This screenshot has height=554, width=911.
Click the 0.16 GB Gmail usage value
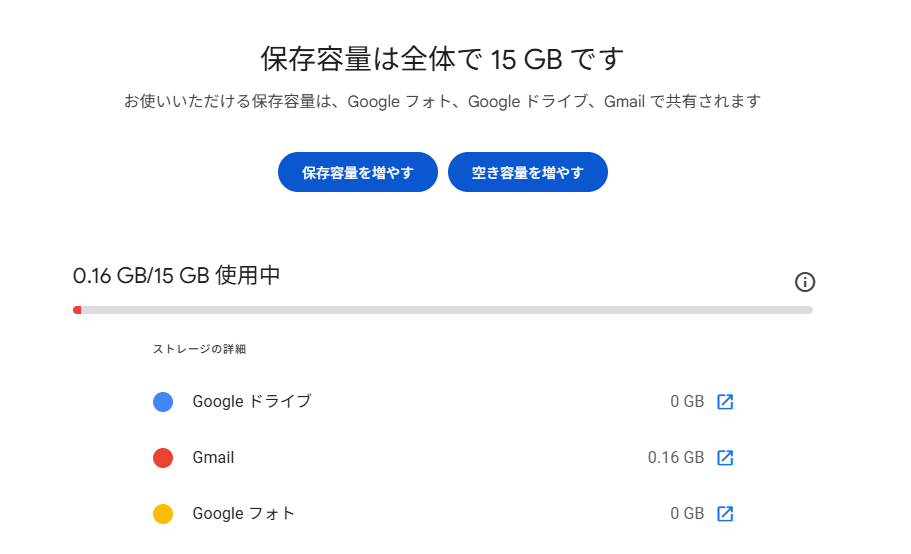click(x=676, y=458)
